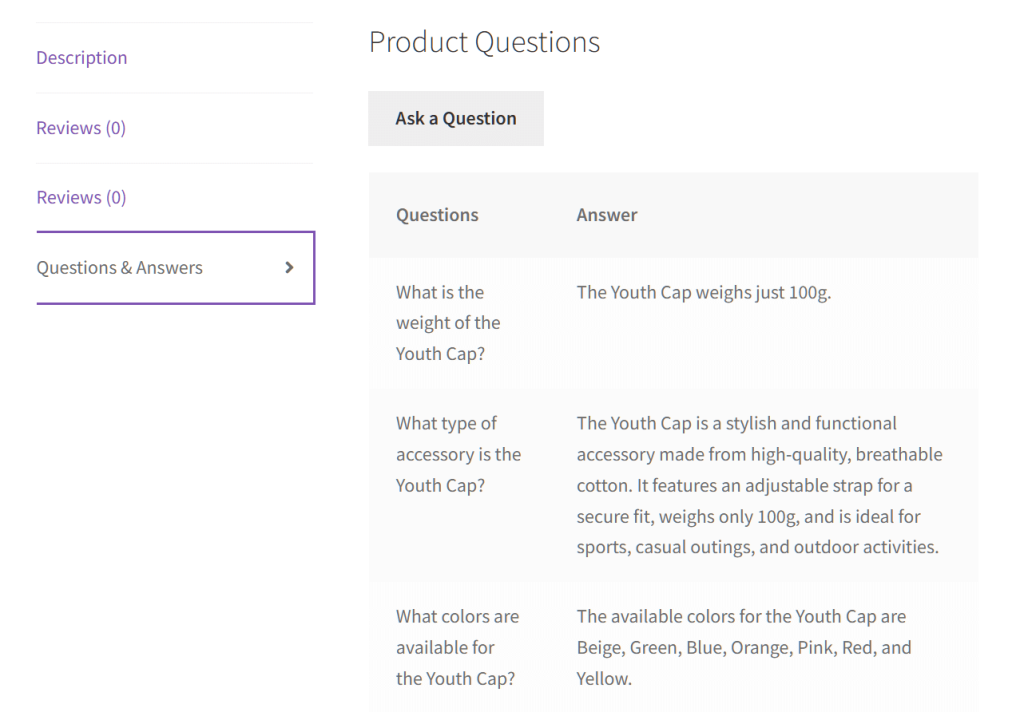
Task: Click the Product Questions heading
Action: coord(484,42)
